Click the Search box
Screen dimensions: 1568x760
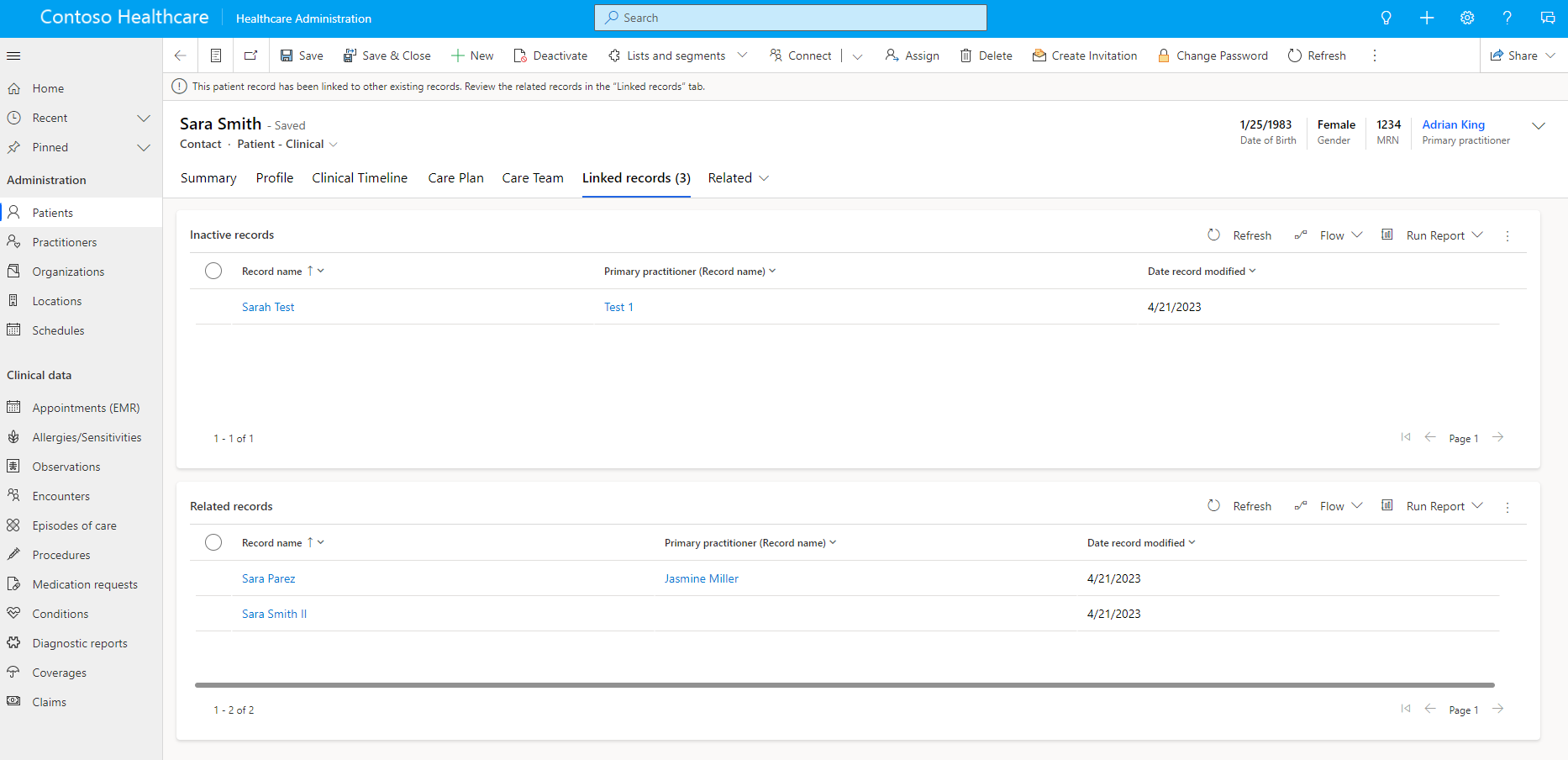[791, 18]
